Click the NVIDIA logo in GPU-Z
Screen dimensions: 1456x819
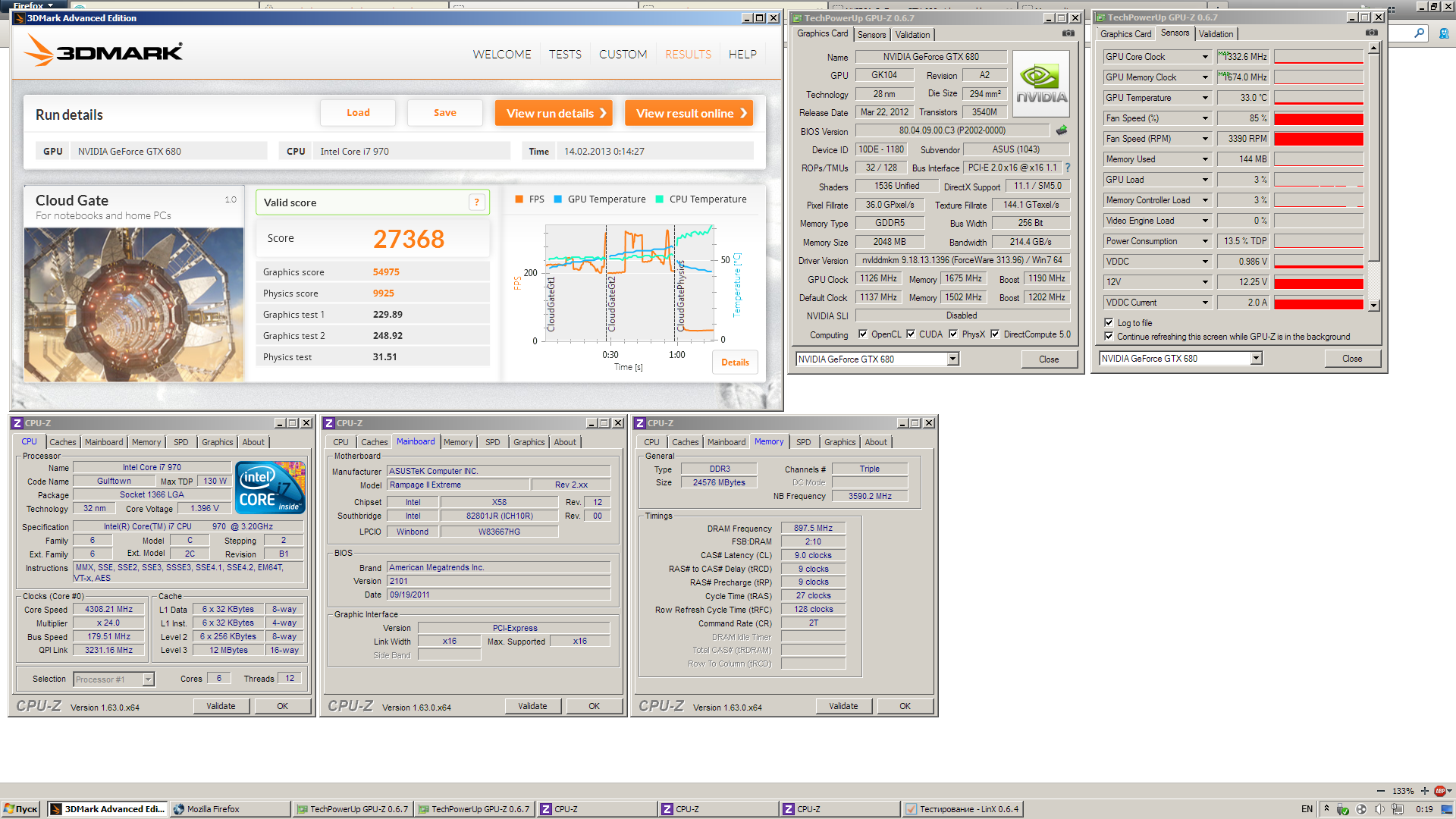[x=1041, y=82]
